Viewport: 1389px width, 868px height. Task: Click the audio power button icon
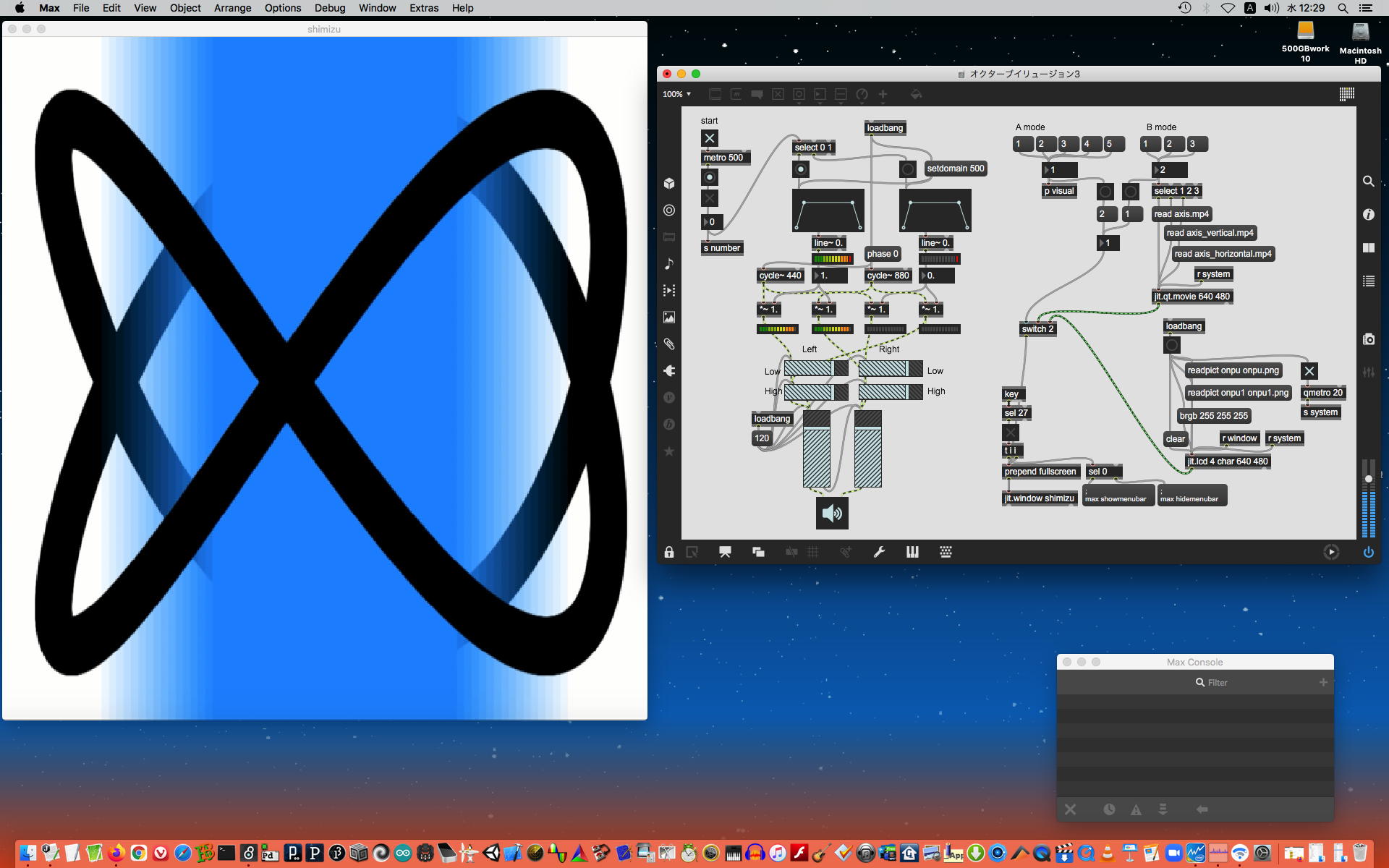[1368, 553]
